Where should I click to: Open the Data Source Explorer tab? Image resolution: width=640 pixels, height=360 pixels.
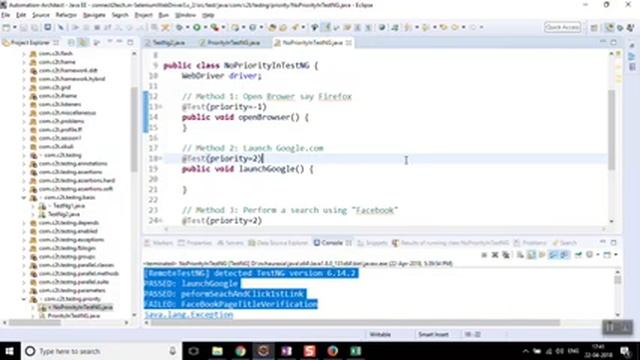(x=278, y=243)
